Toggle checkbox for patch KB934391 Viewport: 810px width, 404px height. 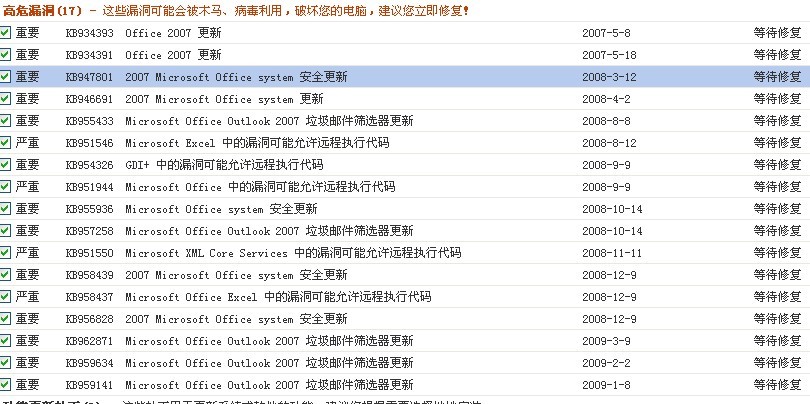[x=5, y=55]
